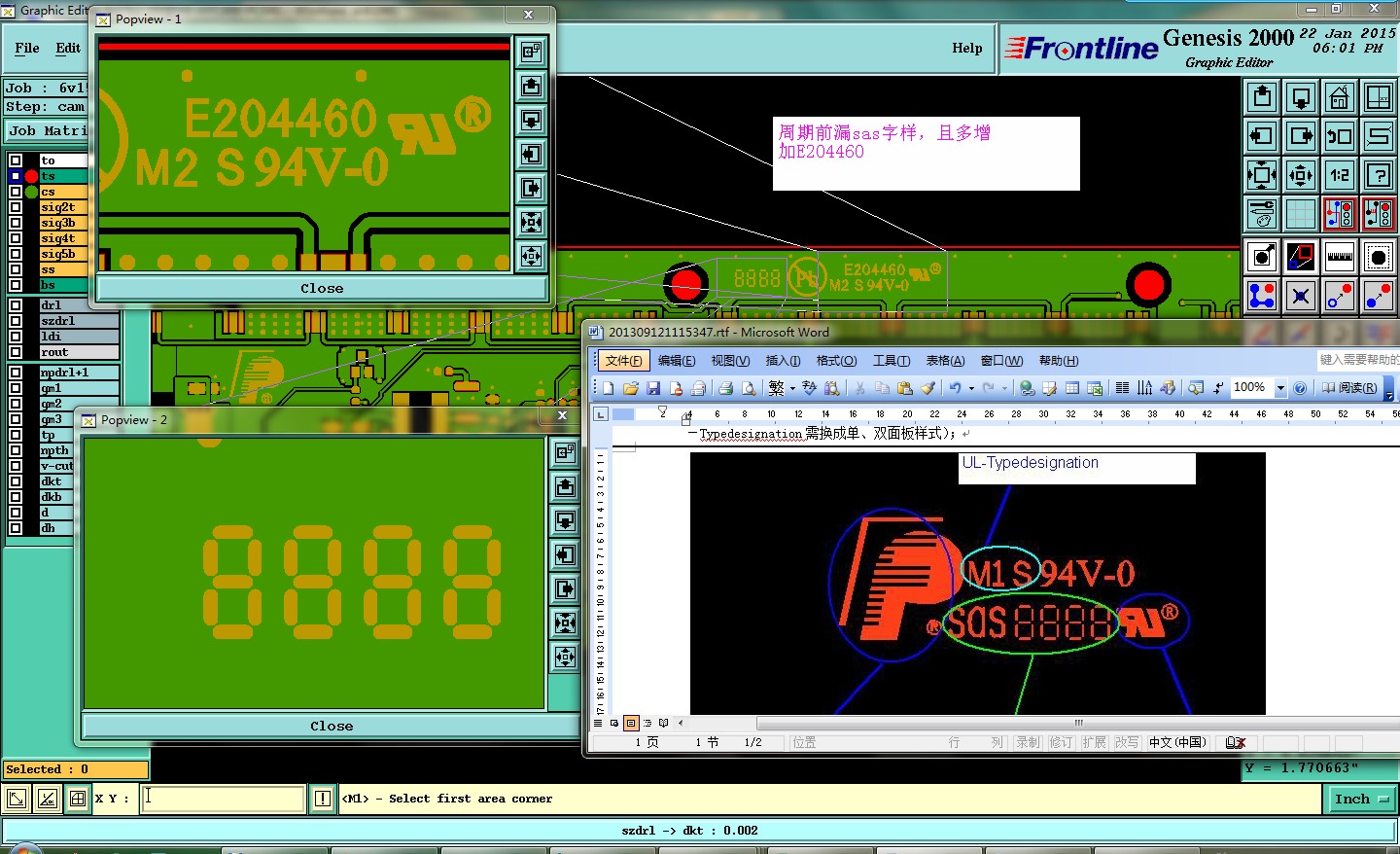This screenshot has height=854, width=1400.
Task: Toggle checkbox for layer ss
Action: coord(16,269)
